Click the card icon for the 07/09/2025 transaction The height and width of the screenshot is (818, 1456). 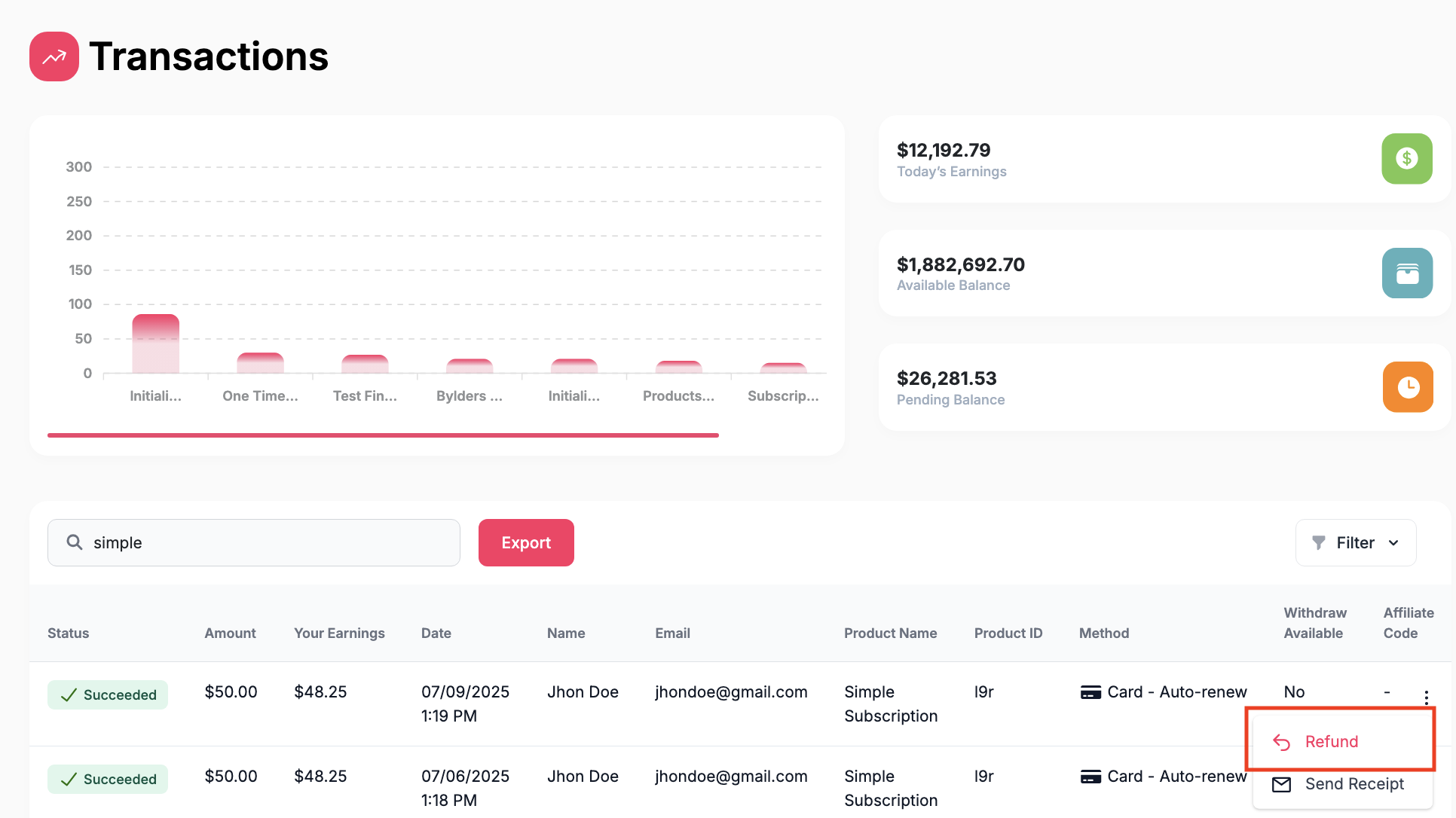coord(1090,692)
